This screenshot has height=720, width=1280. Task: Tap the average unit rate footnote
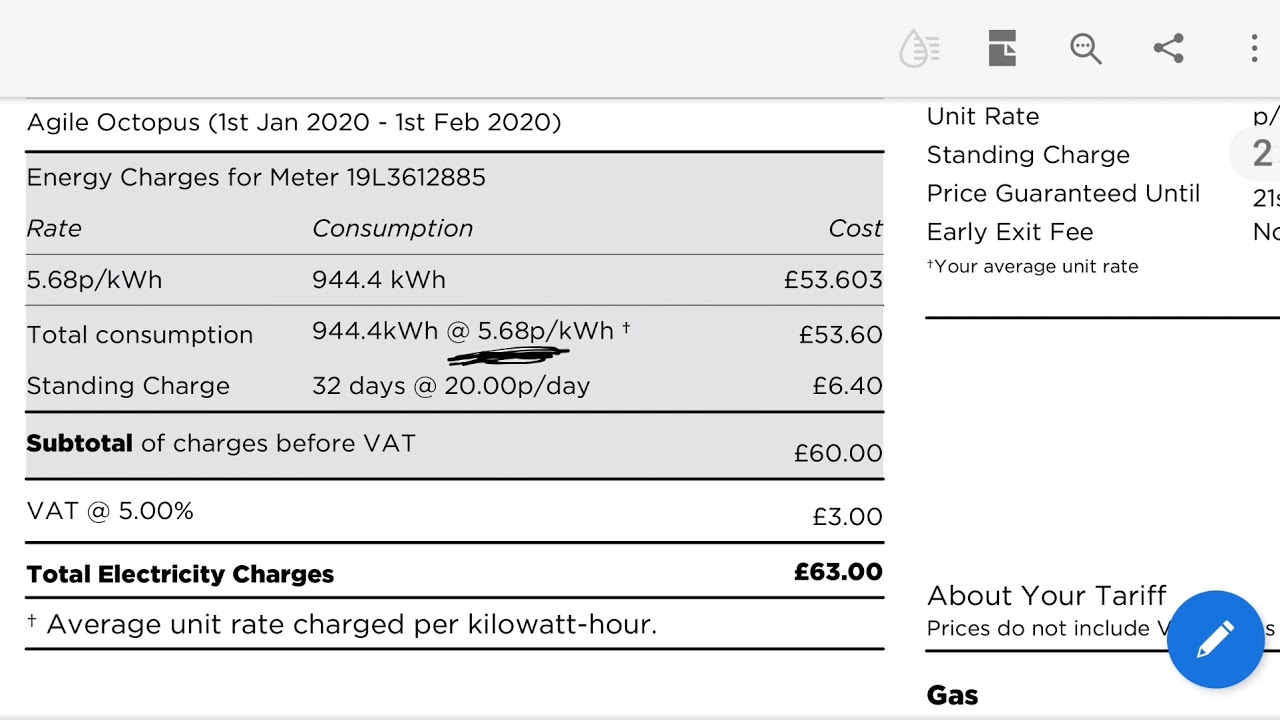pyautogui.click(x=342, y=624)
